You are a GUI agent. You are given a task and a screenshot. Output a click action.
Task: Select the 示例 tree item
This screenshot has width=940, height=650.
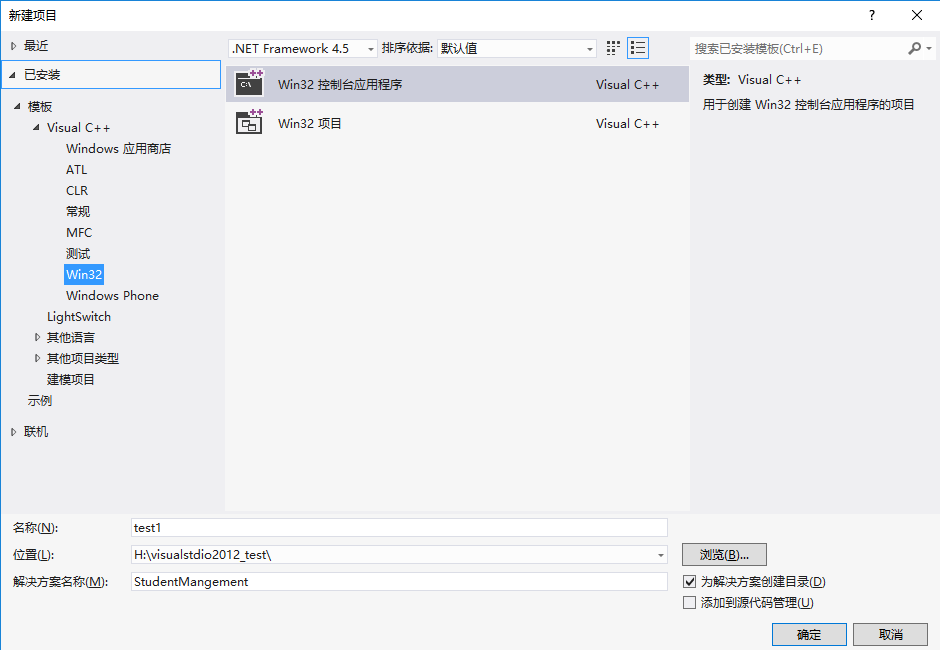point(40,401)
